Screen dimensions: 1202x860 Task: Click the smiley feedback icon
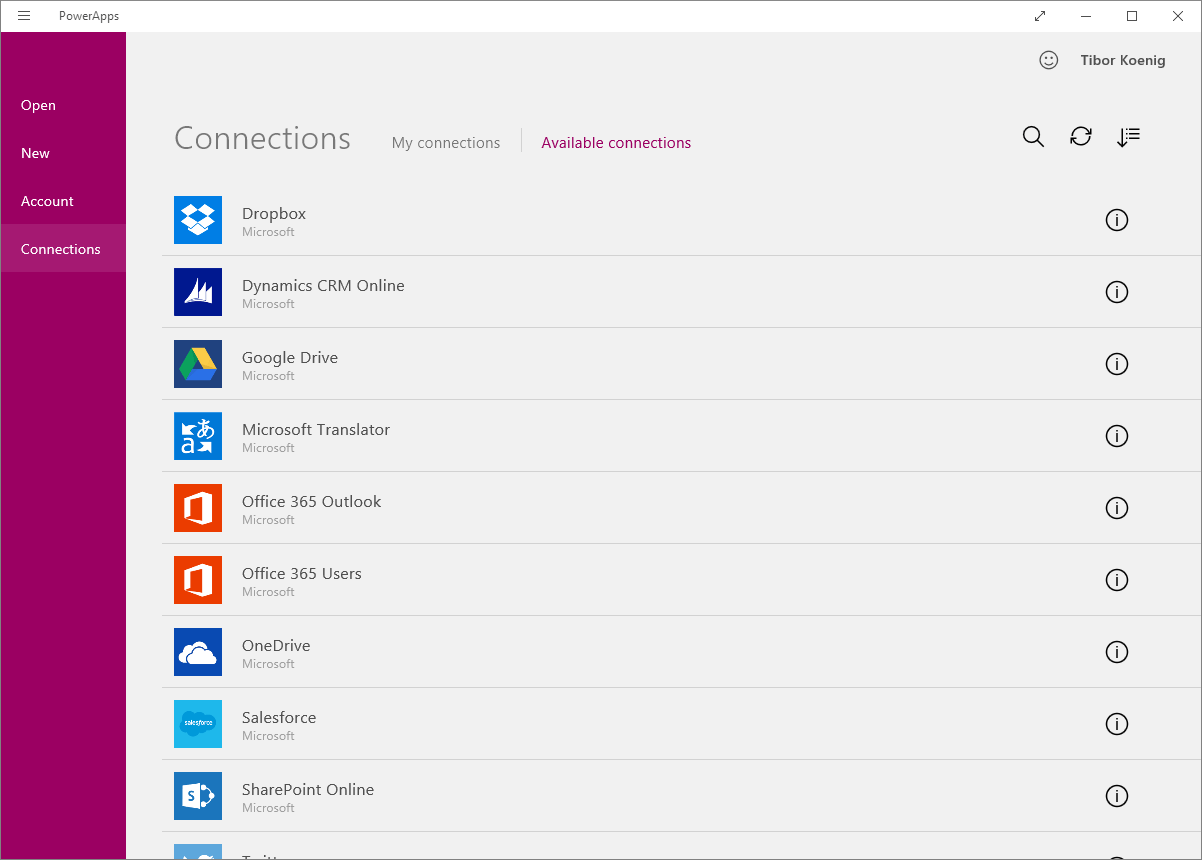click(x=1049, y=60)
